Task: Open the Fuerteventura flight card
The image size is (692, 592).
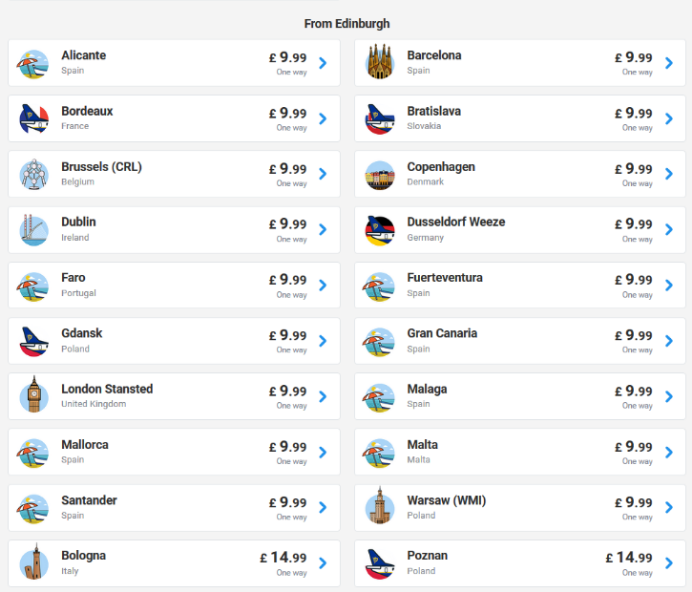Action: click(x=520, y=285)
